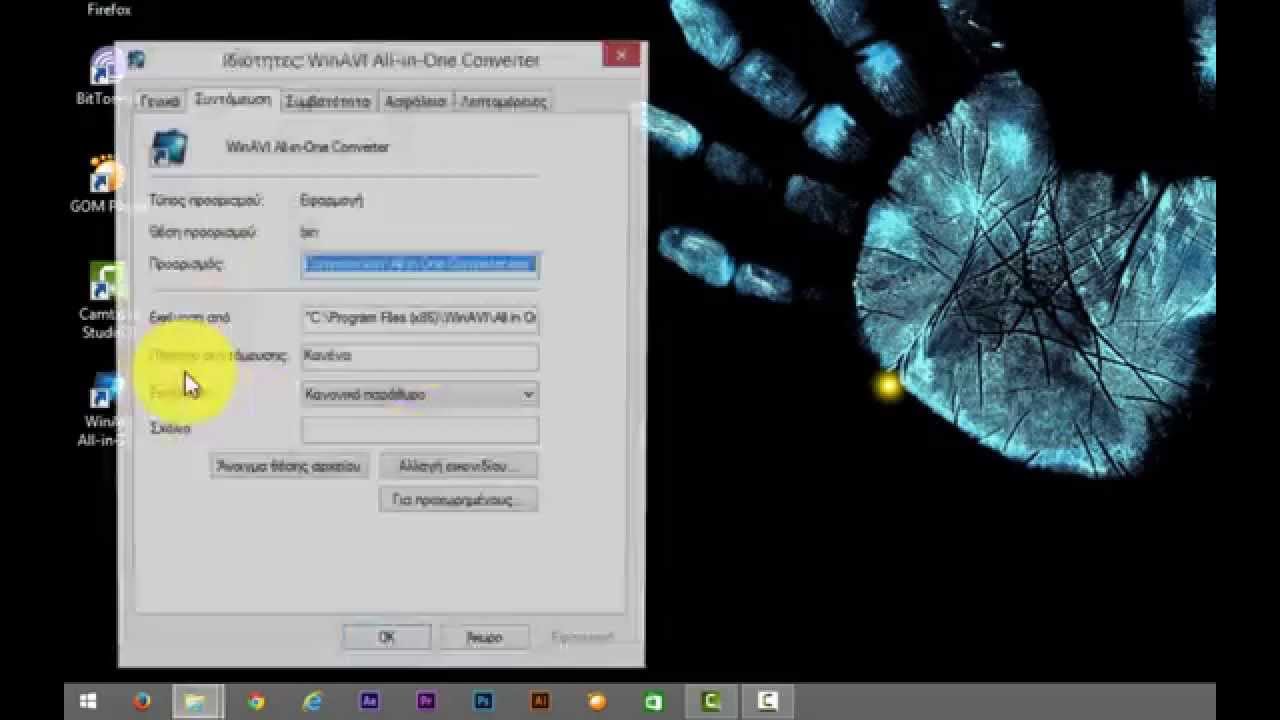
Task: Click the orange ball taskbar icon
Action: 597,702
